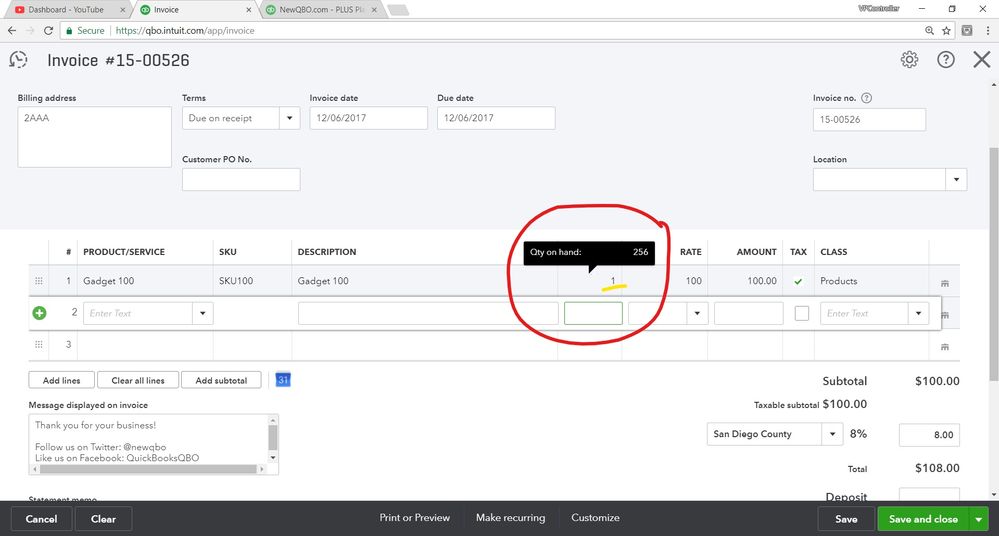Expand the Class dropdown on line 2
This screenshot has height=536, width=999.
point(918,313)
